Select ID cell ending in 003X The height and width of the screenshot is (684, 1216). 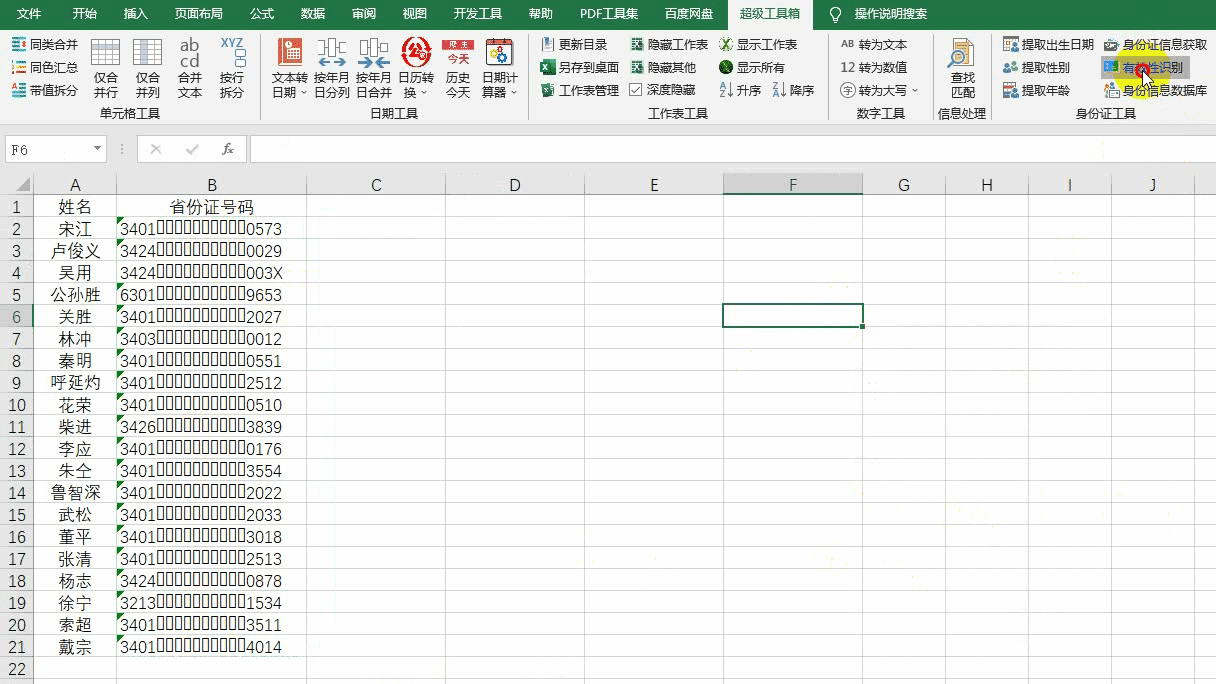click(212, 272)
